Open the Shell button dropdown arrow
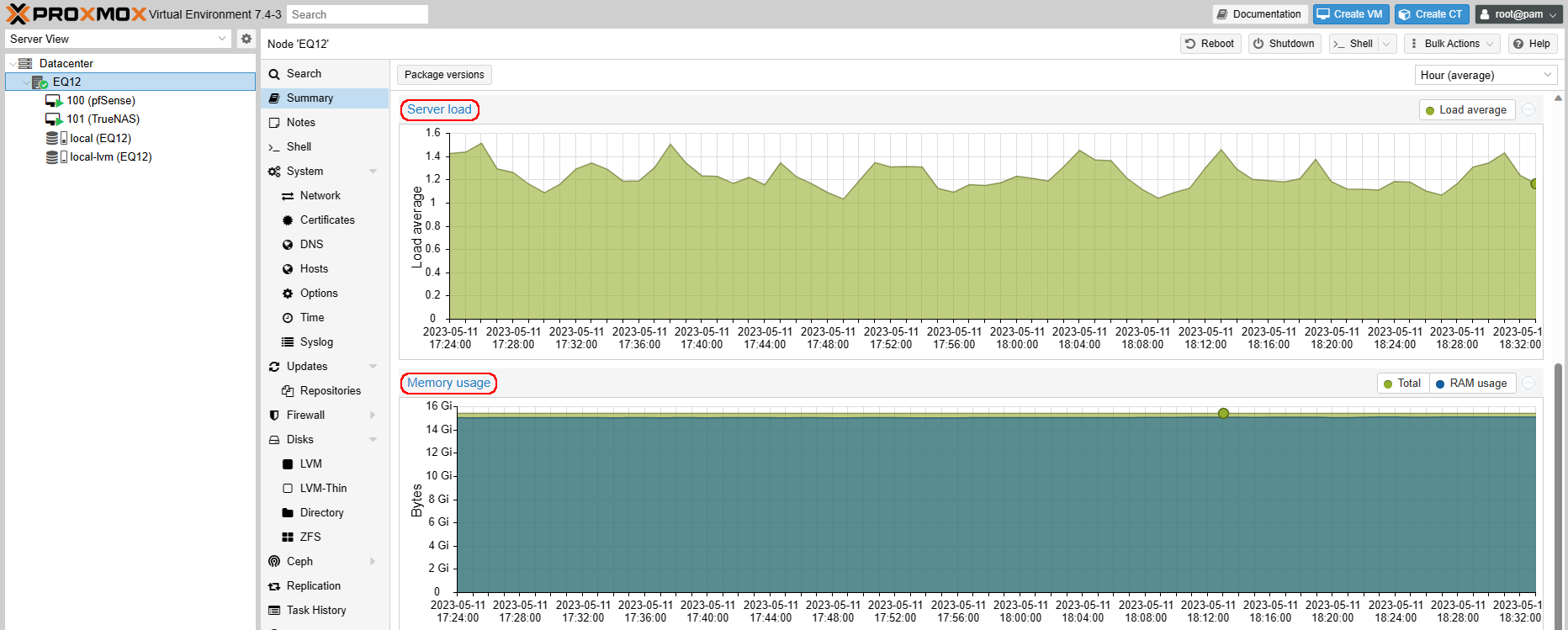 [1388, 44]
